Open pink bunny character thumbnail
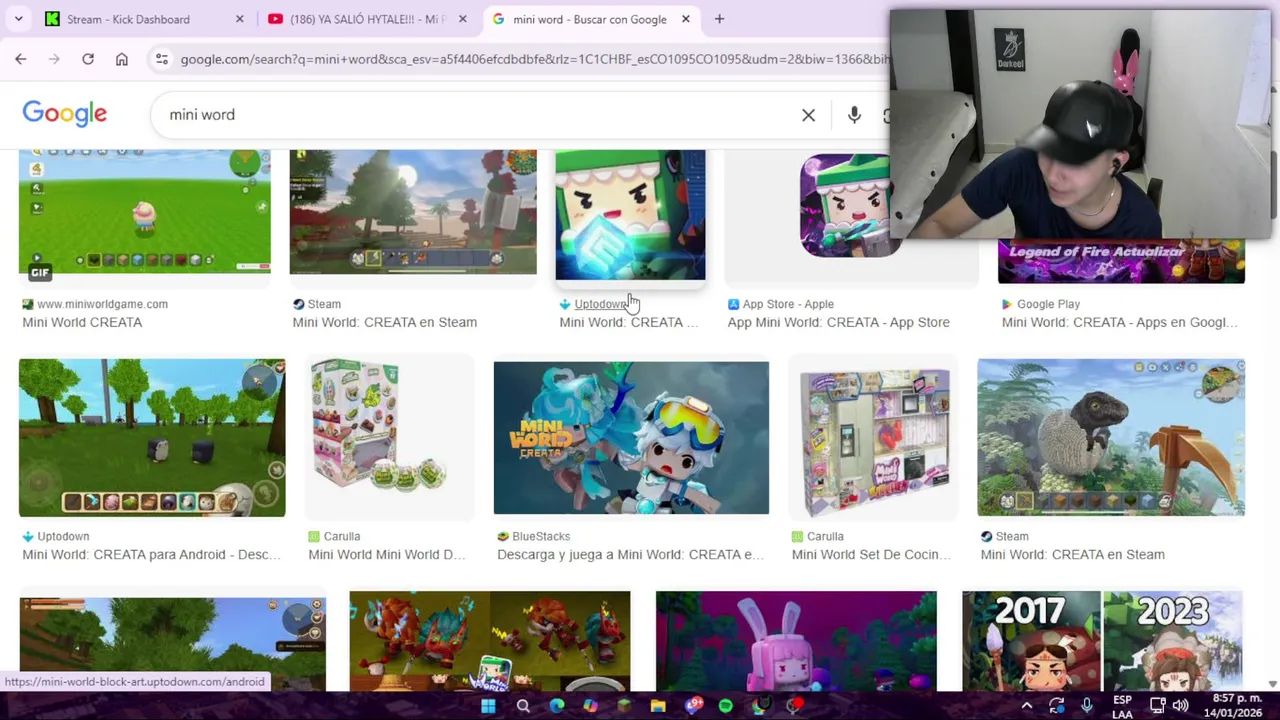 [x=796, y=641]
